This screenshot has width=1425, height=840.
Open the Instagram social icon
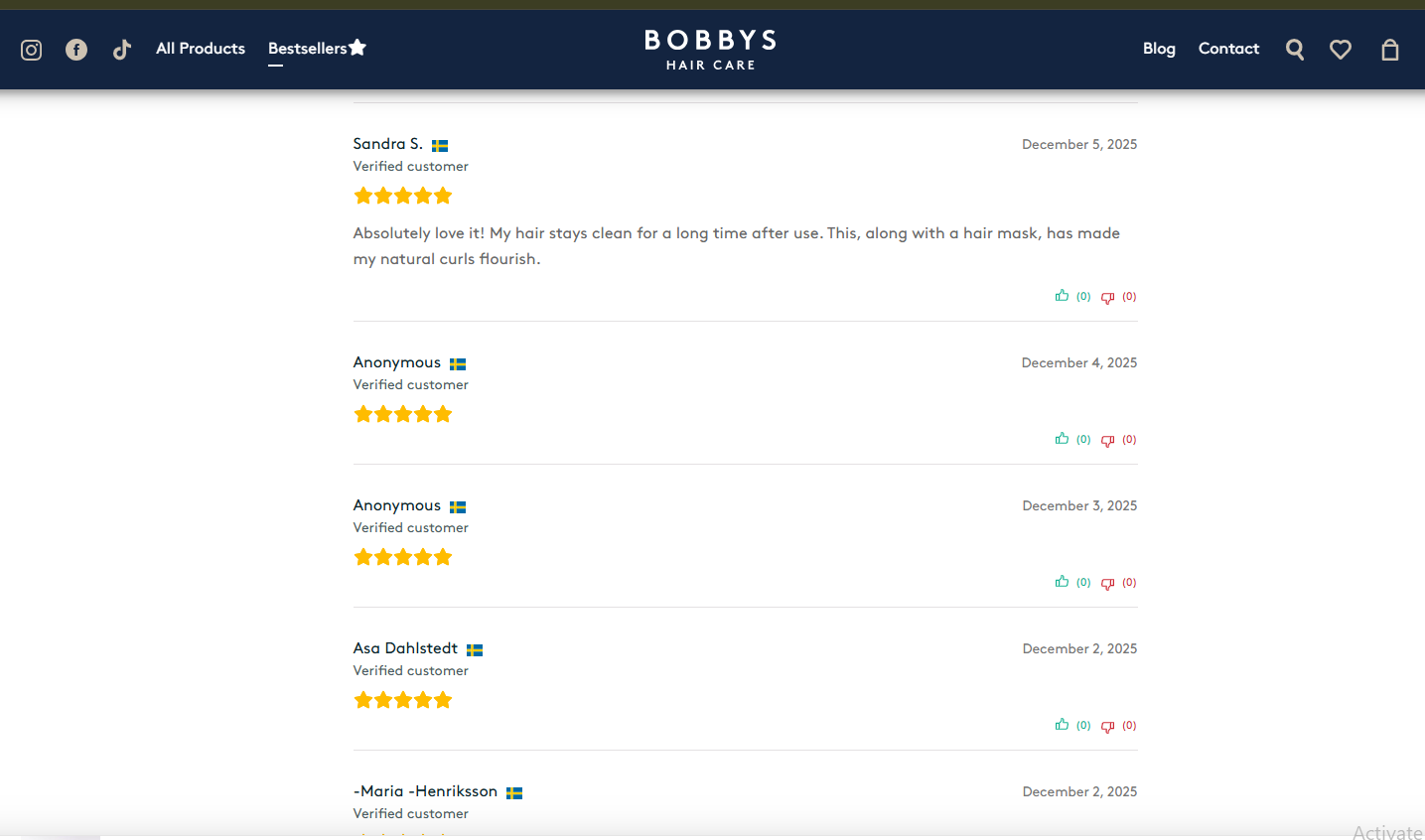pyautogui.click(x=31, y=50)
